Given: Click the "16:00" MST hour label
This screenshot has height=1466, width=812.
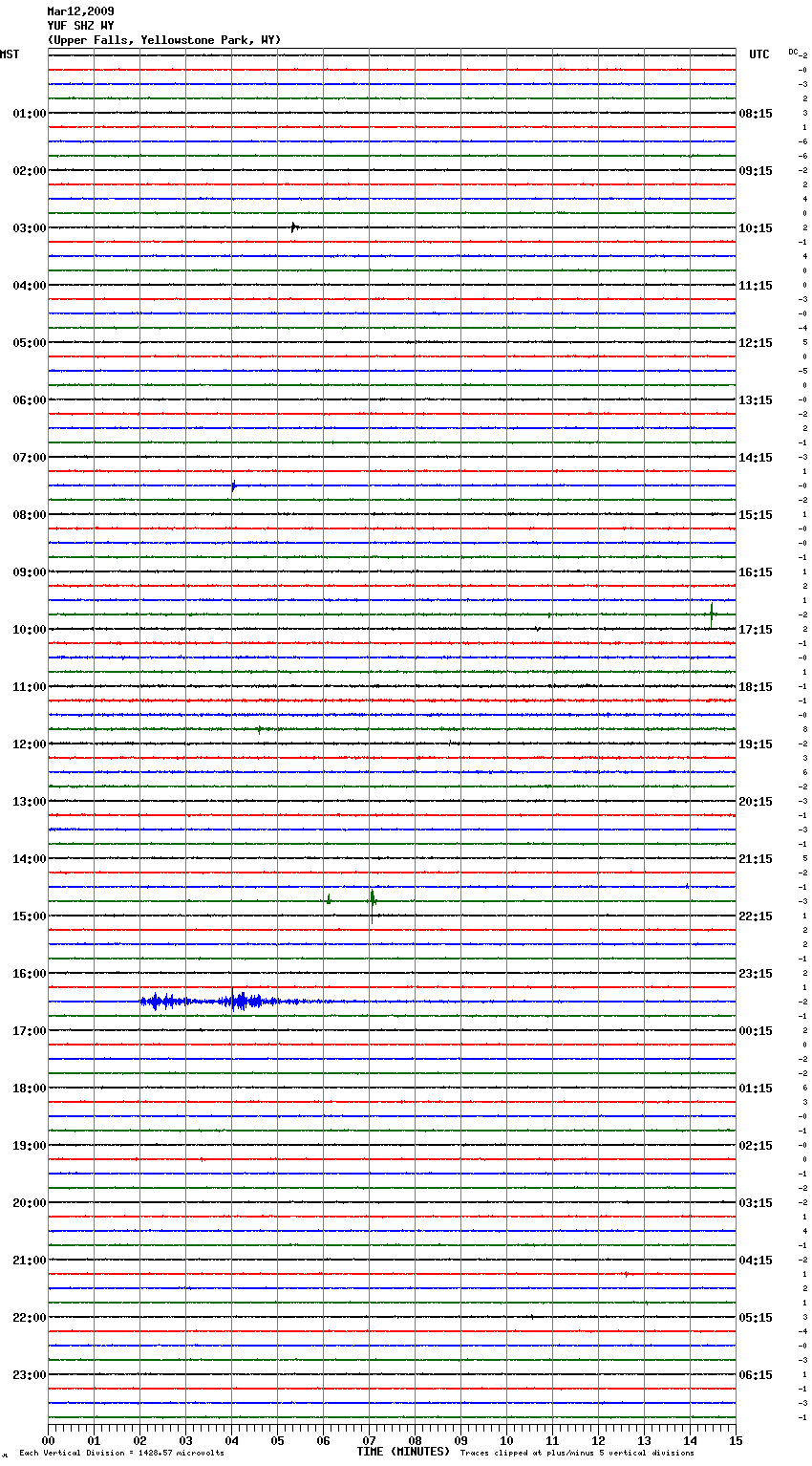Looking at the screenshot, I should point(30,974).
